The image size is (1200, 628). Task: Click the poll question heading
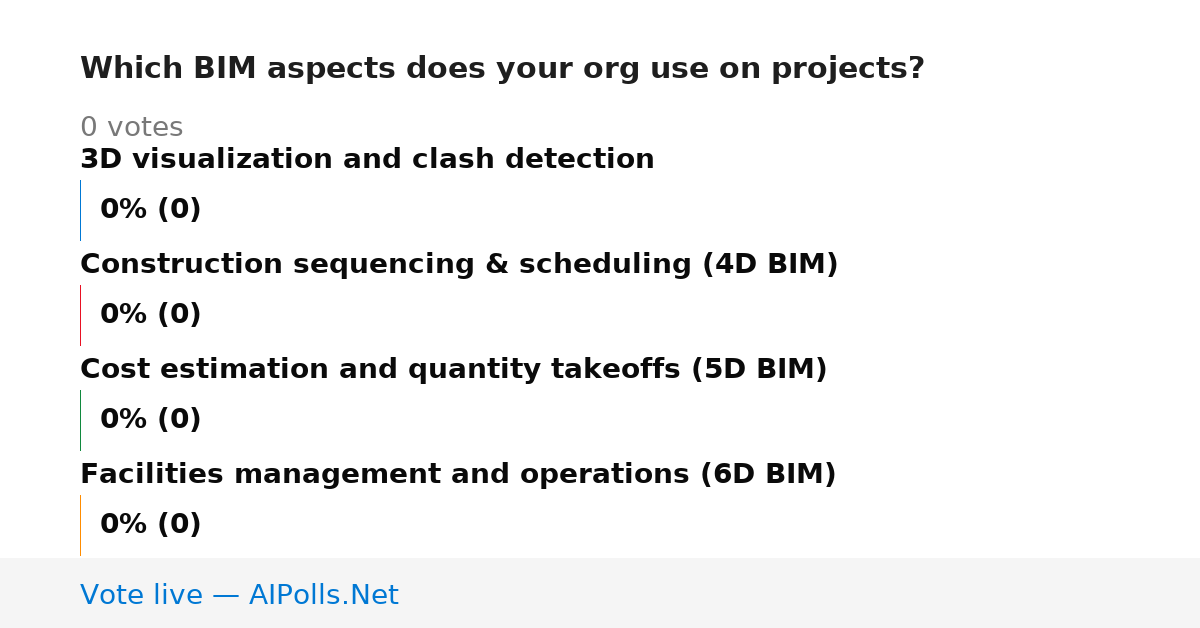coord(502,69)
